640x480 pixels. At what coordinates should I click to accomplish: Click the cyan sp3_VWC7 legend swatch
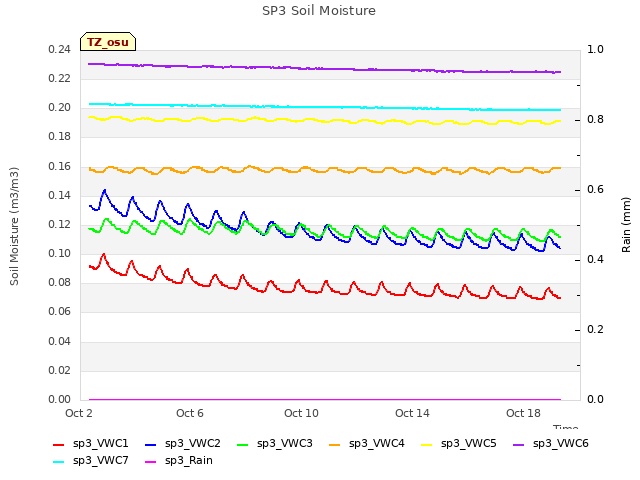pyautogui.click(x=58, y=462)
